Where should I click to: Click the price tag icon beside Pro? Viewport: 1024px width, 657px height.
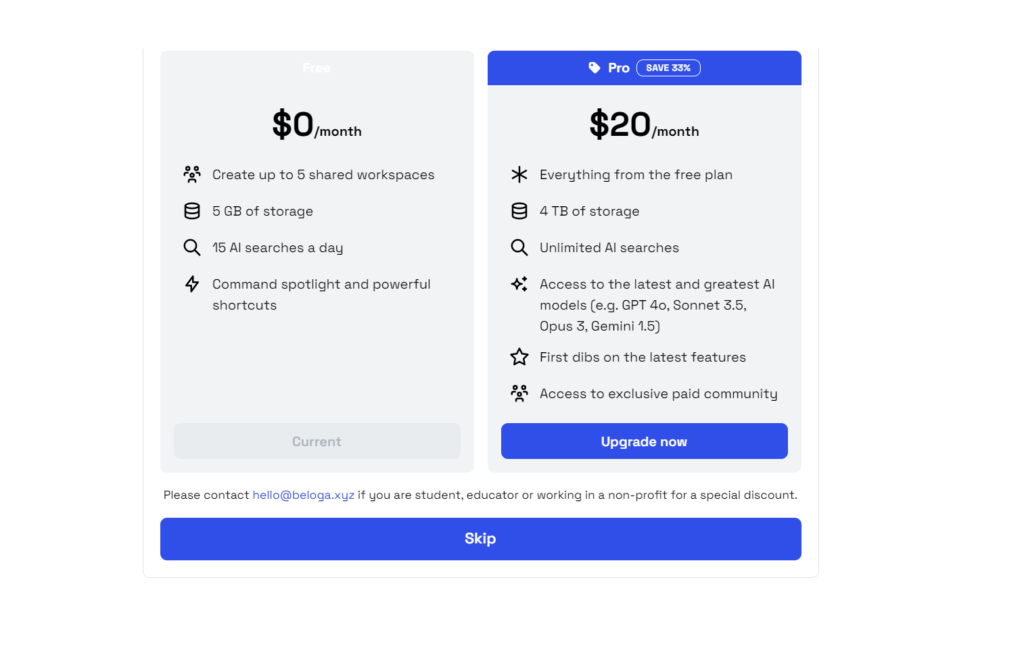(x=595, y=68)
